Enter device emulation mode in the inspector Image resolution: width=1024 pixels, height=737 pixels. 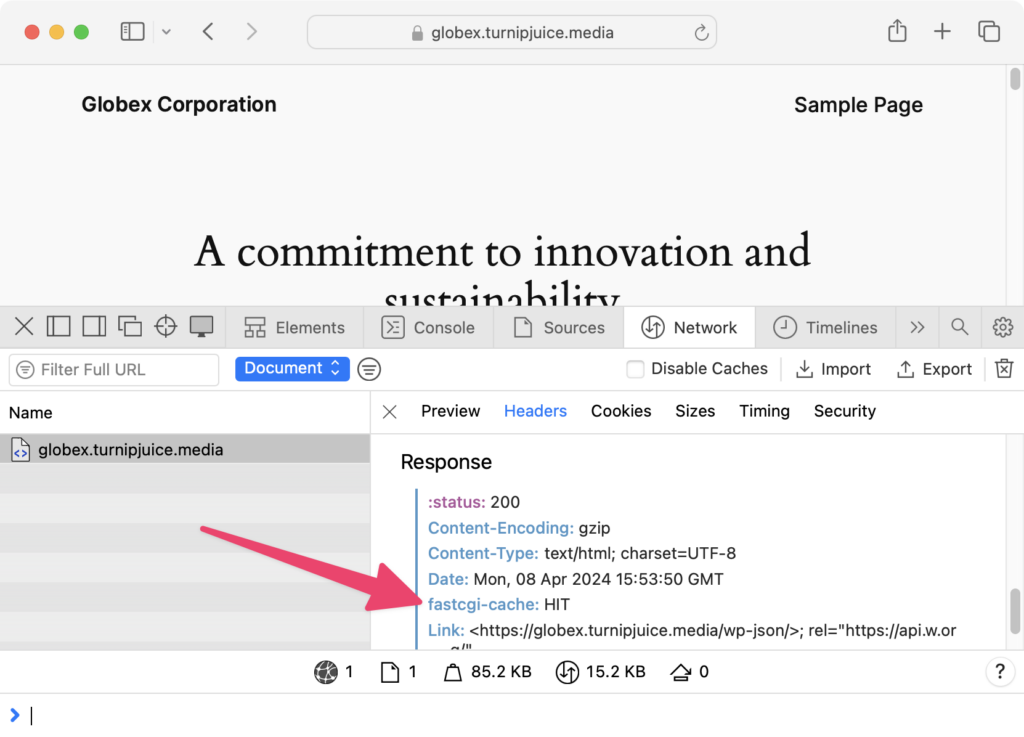click(200, 326)
